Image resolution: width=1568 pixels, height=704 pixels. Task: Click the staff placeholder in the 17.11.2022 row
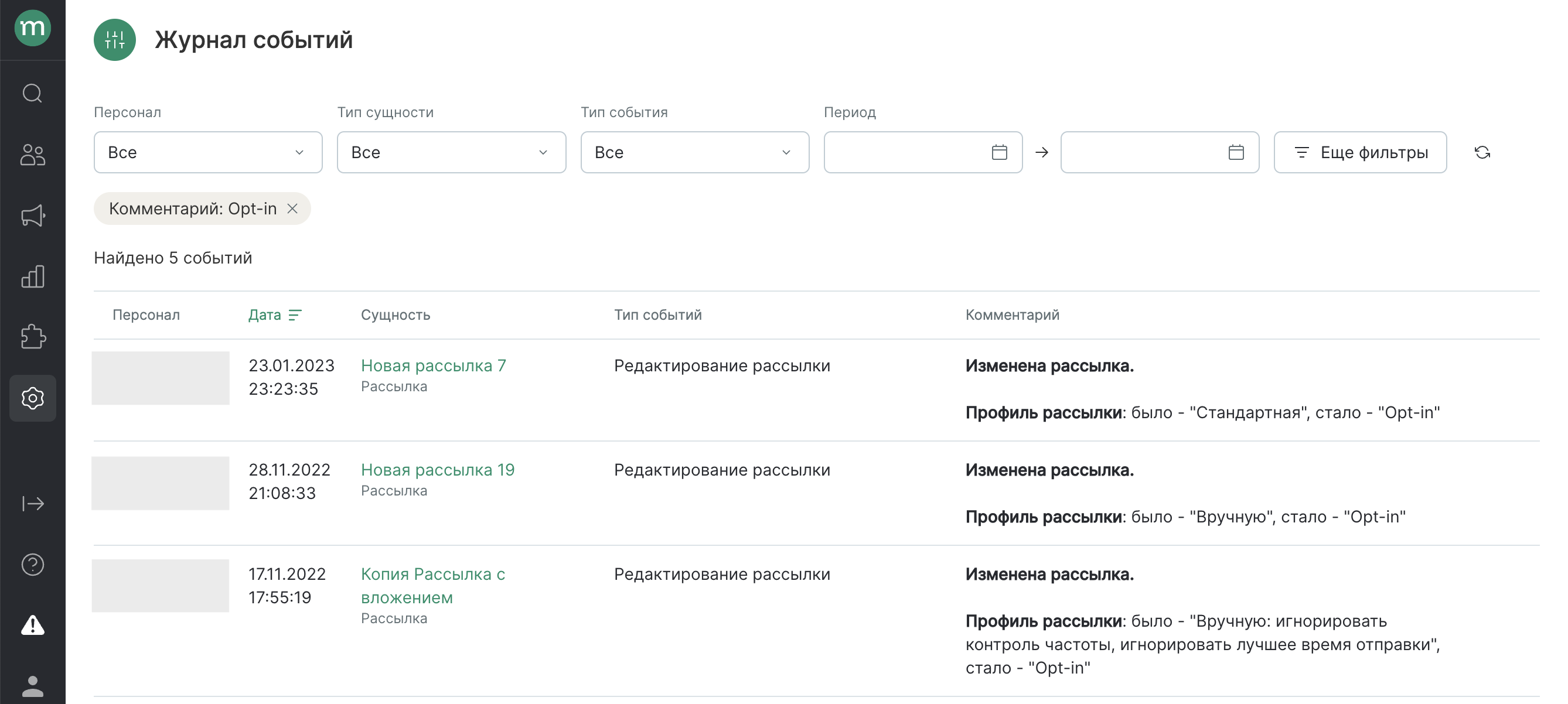pyautogui.click(x=161, y=586)
